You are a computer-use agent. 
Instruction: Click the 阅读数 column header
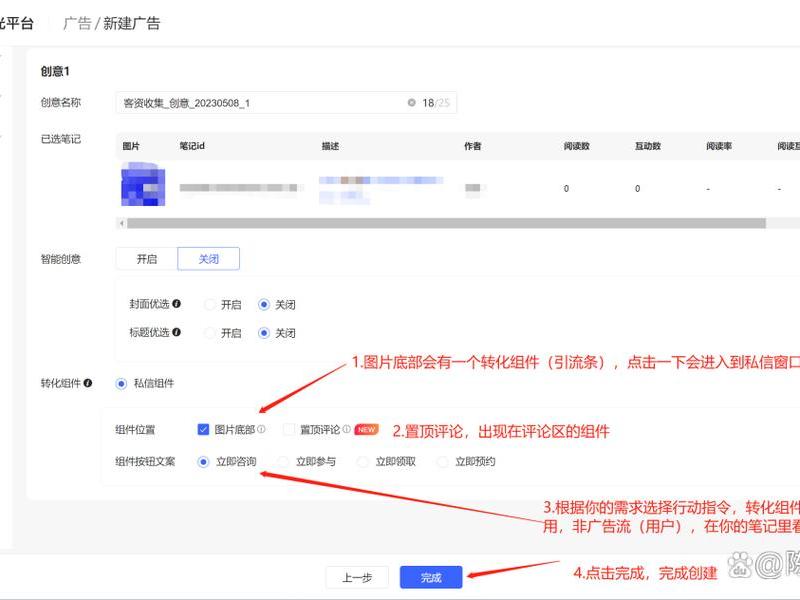577,146
